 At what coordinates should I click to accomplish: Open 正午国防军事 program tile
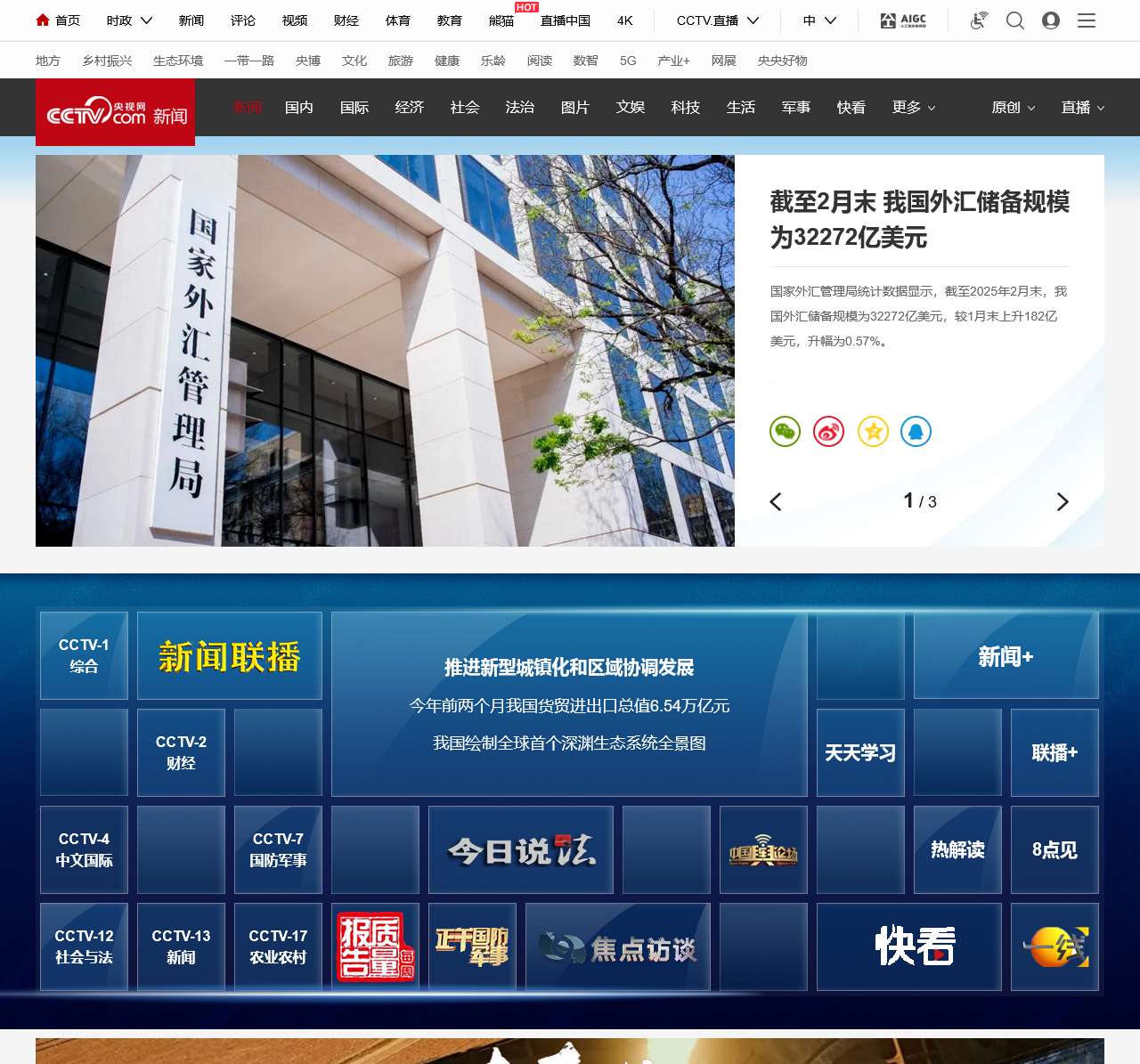472,947
